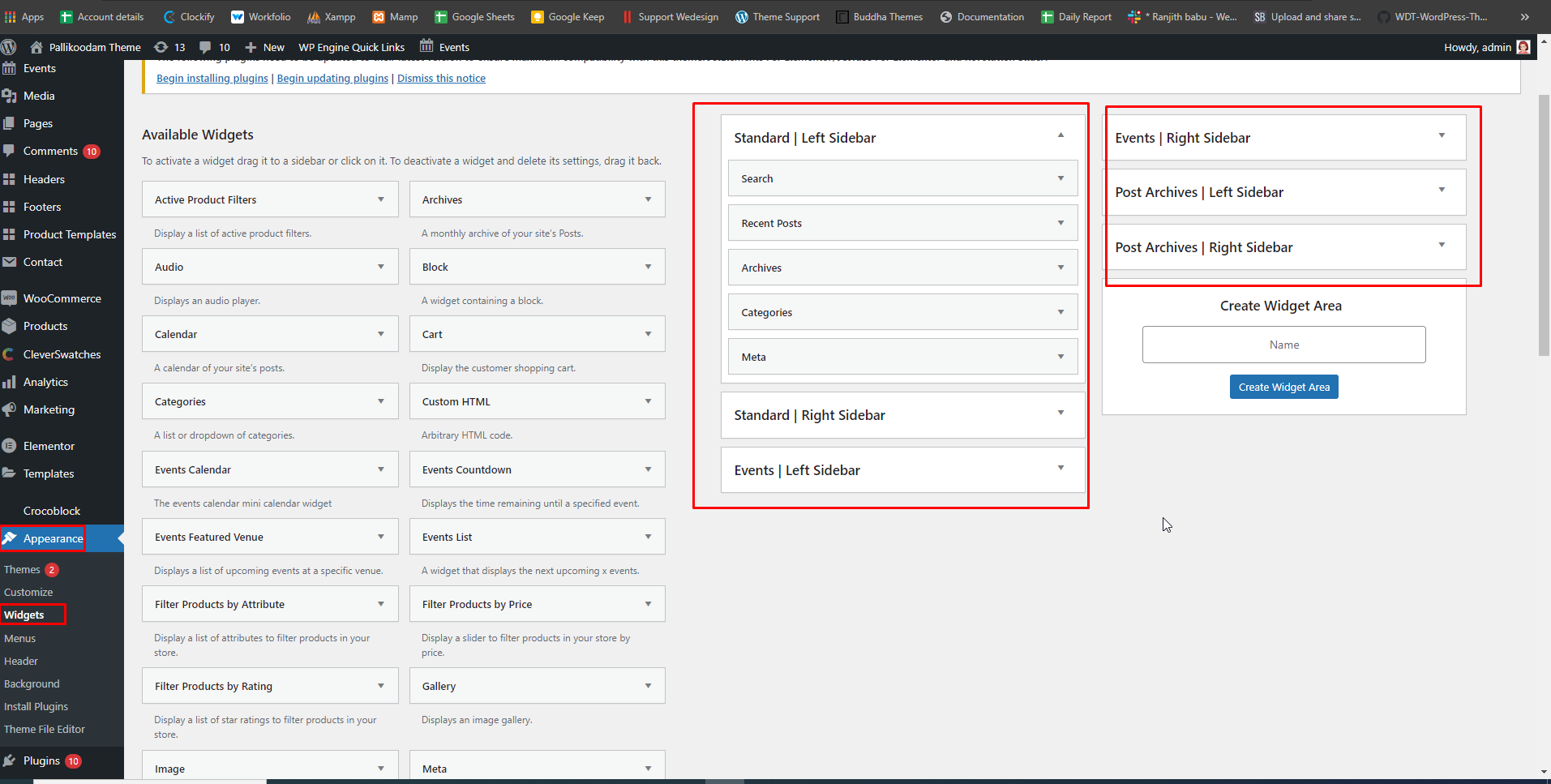This screenshot has height=784, width=1551.
Task: Expand the Events Countdown available widget
Action: [648, 469]
